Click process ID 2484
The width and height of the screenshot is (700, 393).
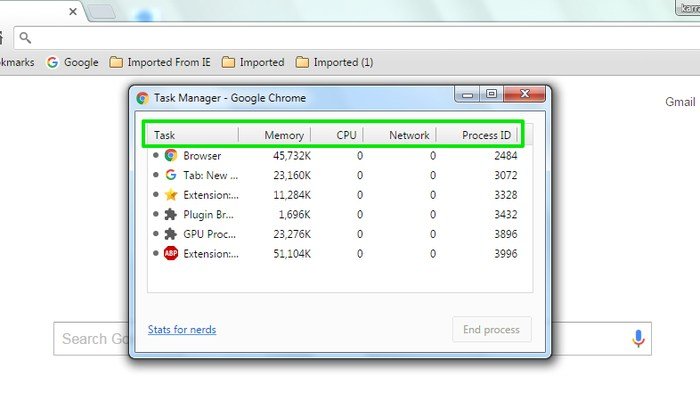[x=505, y=156]
